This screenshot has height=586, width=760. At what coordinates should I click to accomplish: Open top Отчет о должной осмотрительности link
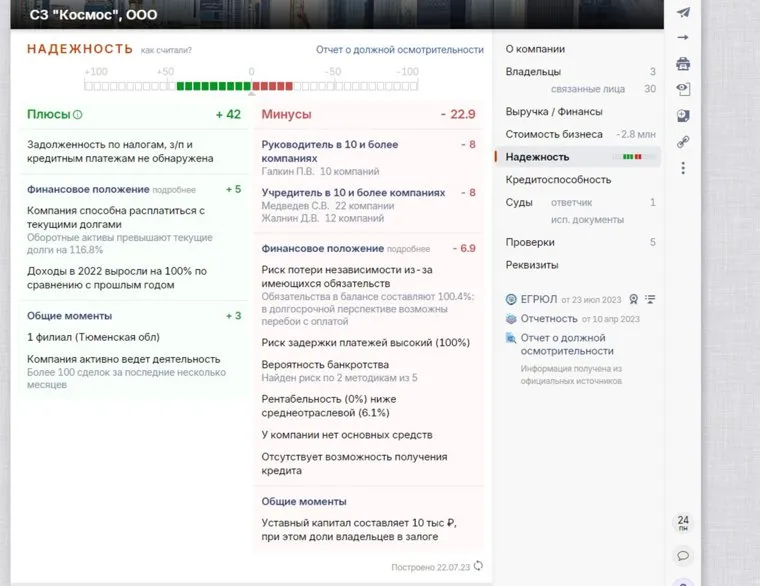399,49
